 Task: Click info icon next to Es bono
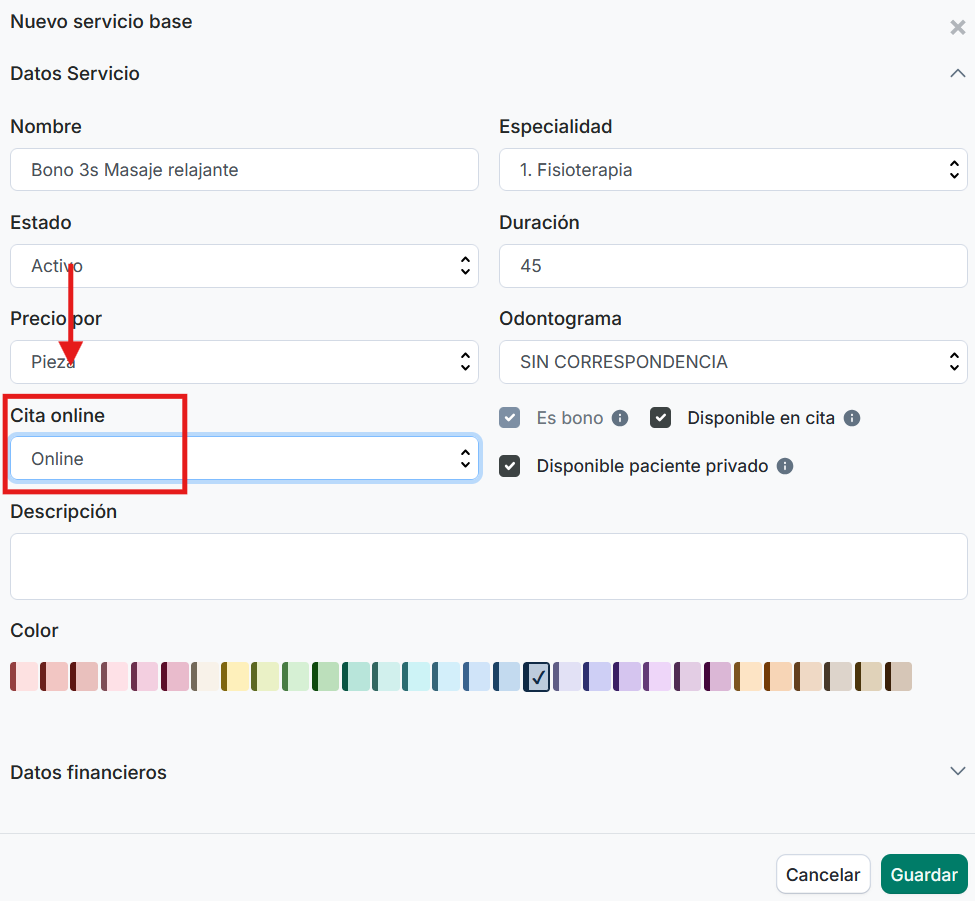point(620,418)
